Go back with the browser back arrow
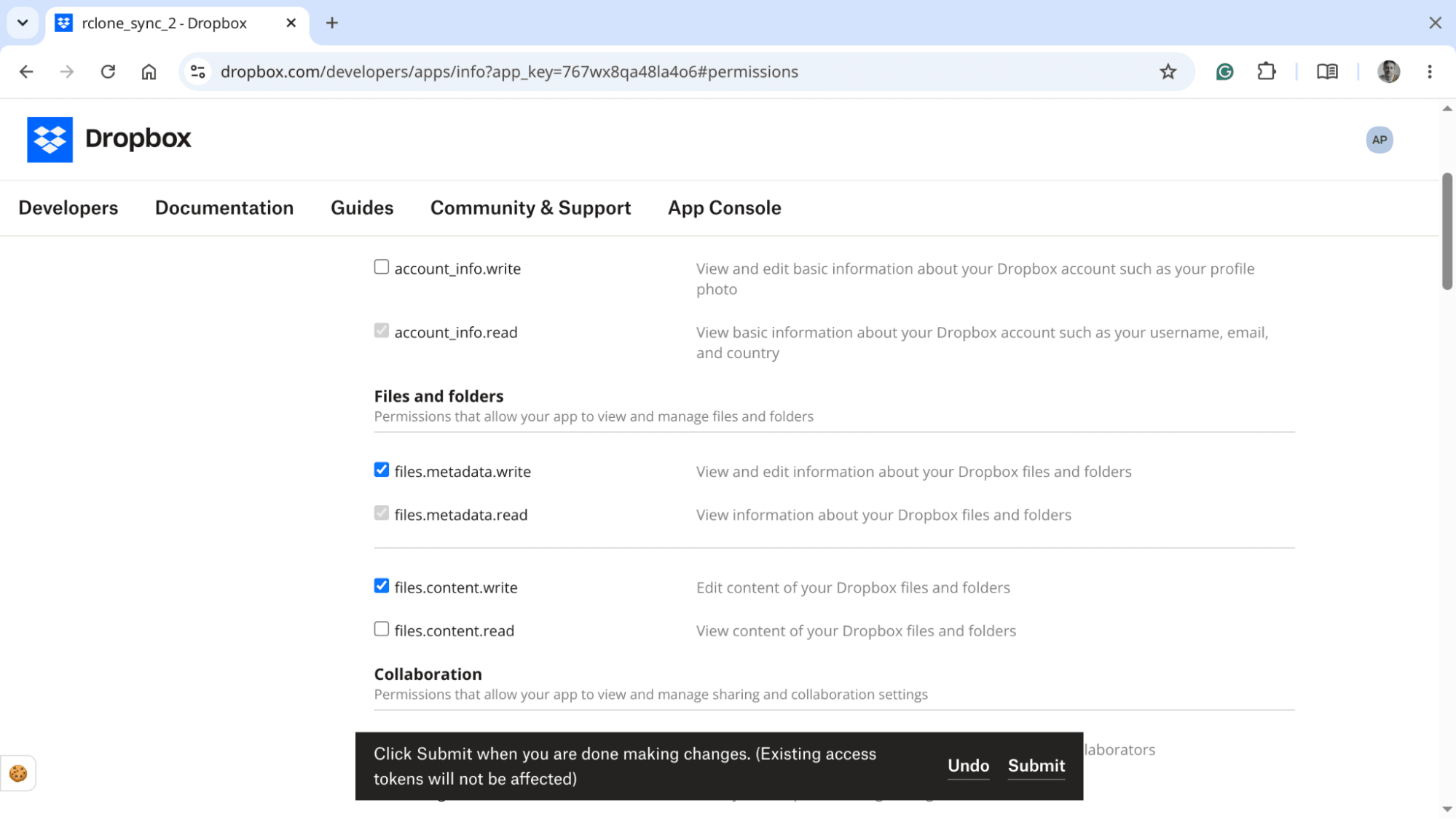The image size is (1456, 819). coord(26,71)
